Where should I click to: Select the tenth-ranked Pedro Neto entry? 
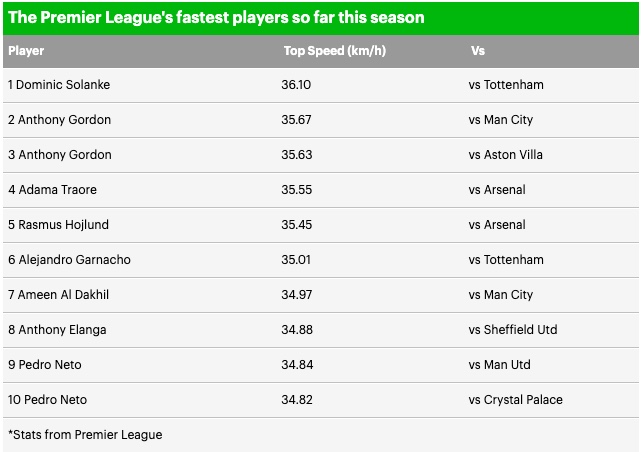tap(47, 400)
